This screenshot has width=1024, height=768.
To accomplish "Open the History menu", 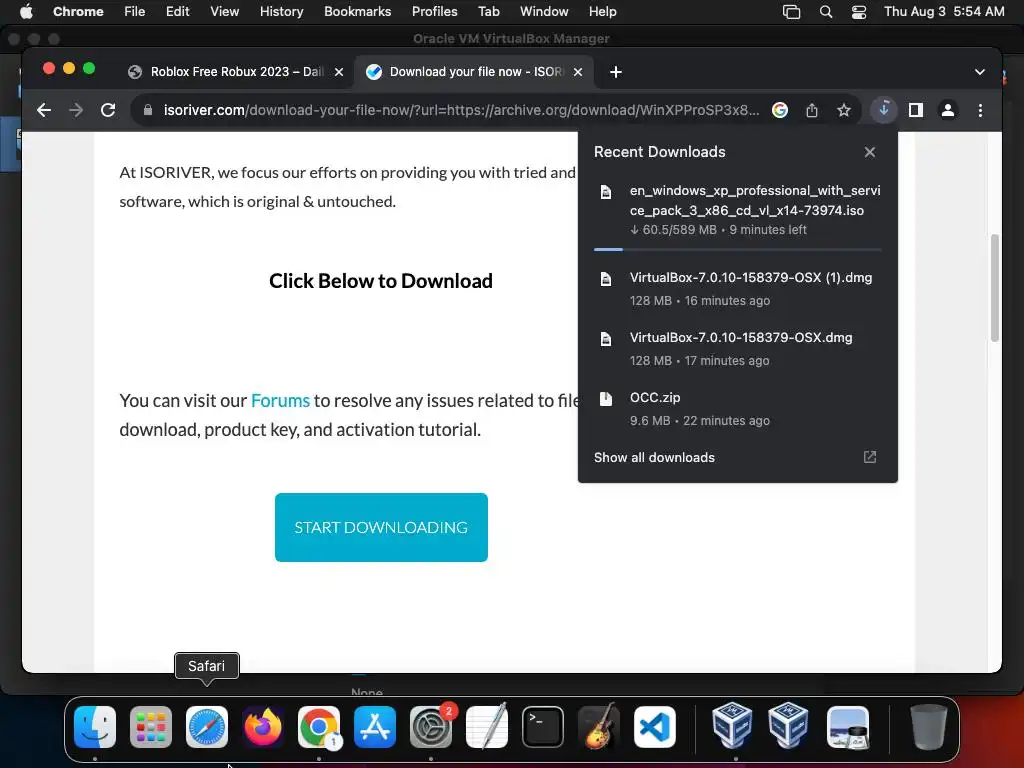I will click(281, 12).
